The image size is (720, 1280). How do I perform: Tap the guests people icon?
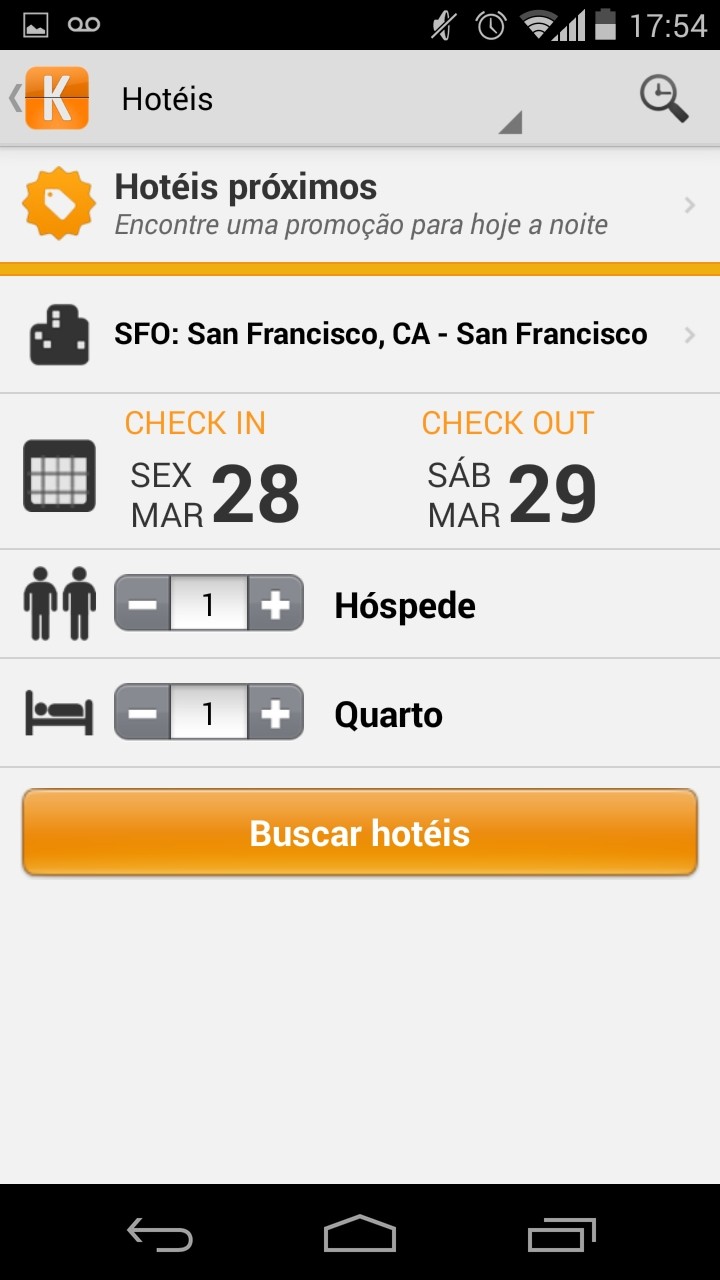click(x=60, y=604)
